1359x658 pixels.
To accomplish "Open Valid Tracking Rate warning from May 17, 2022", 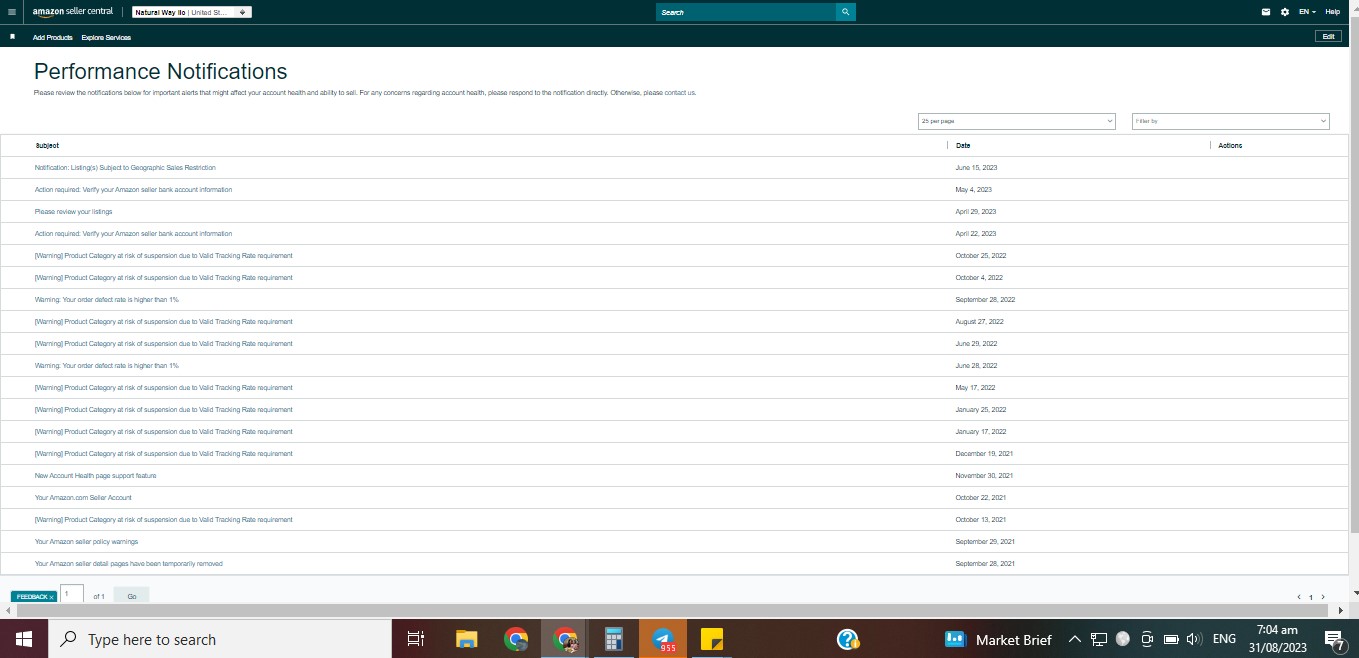I will 164,388.
